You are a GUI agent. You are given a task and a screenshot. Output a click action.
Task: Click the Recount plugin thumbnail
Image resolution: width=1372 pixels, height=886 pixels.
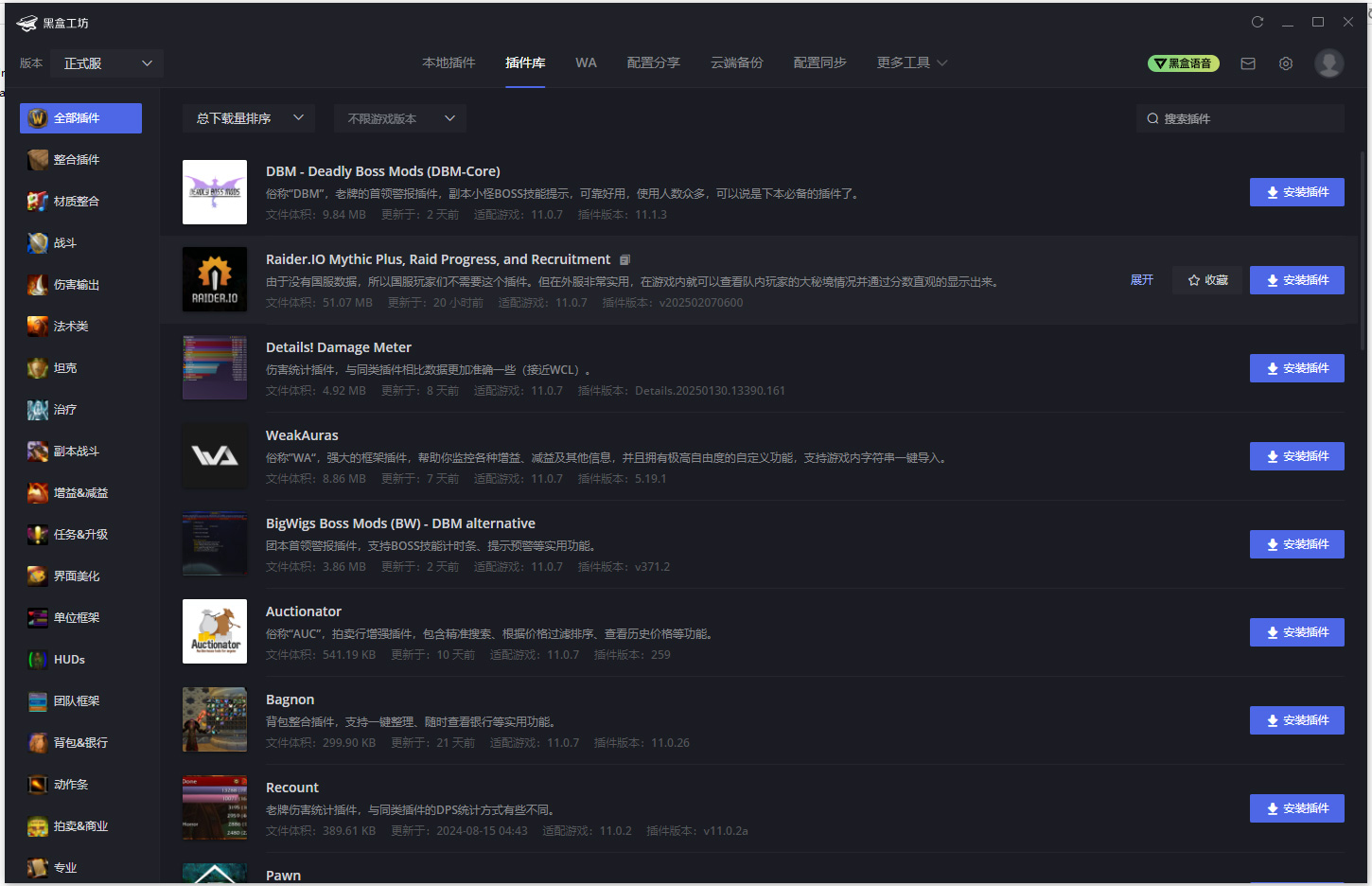click(215, 808)
